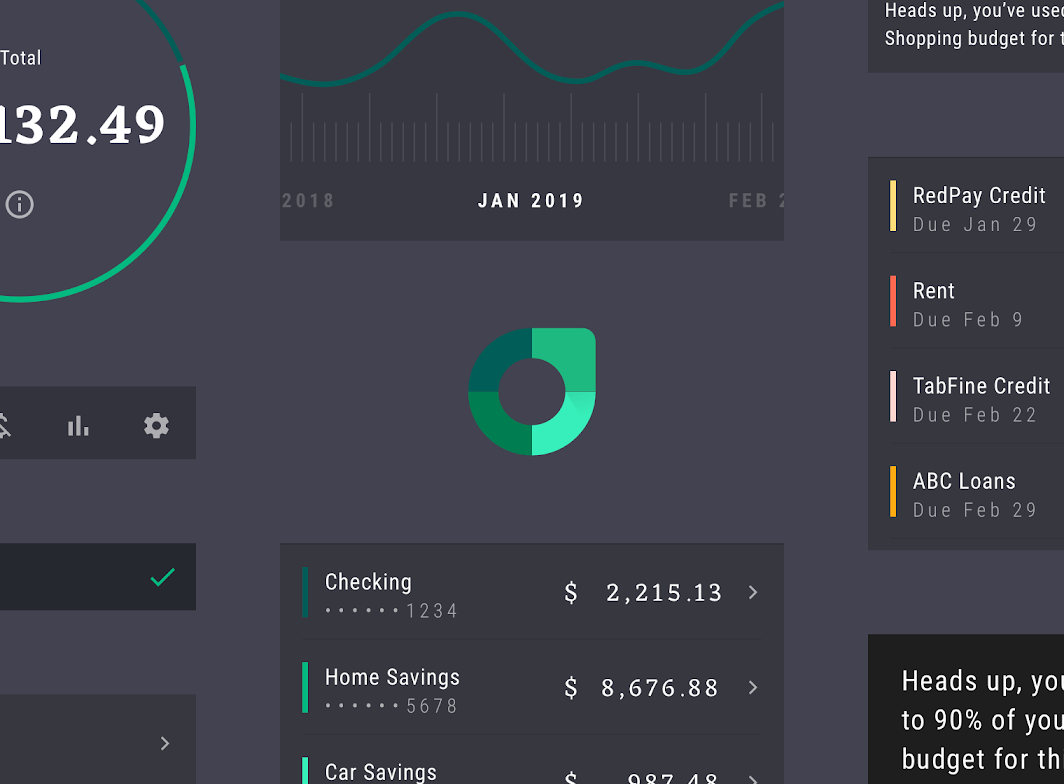Image resolution: width=1064 pixels, height=784 pixels.
Task: Switch to the FEB month tab
Action: (755, 201)
